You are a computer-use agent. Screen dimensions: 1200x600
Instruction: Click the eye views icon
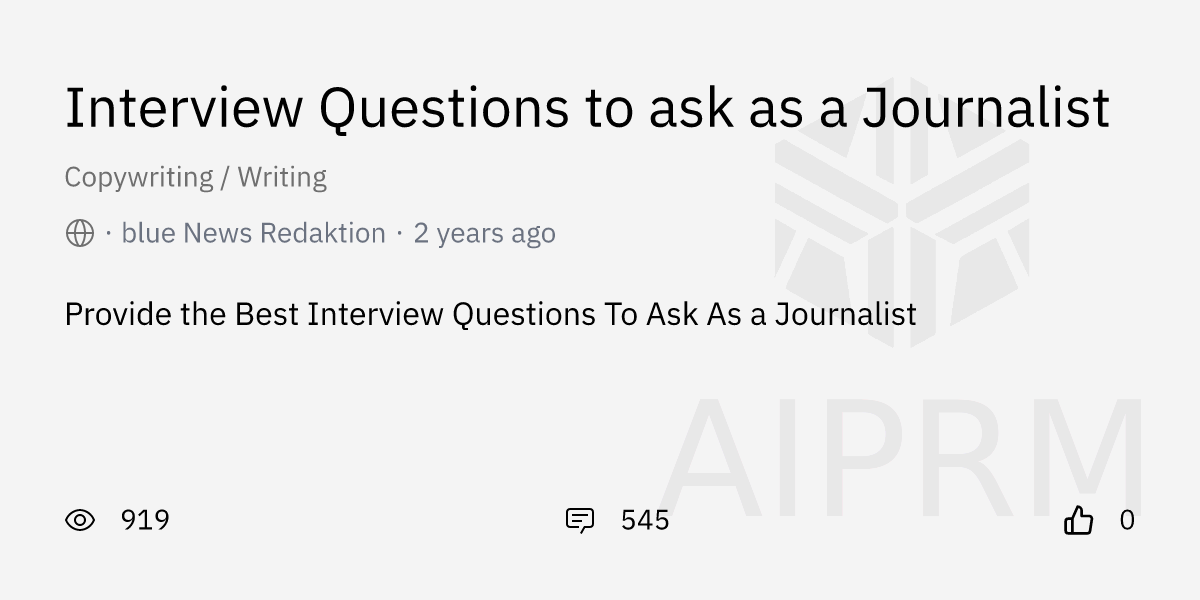pyautogui.click(x=80, y=520)
